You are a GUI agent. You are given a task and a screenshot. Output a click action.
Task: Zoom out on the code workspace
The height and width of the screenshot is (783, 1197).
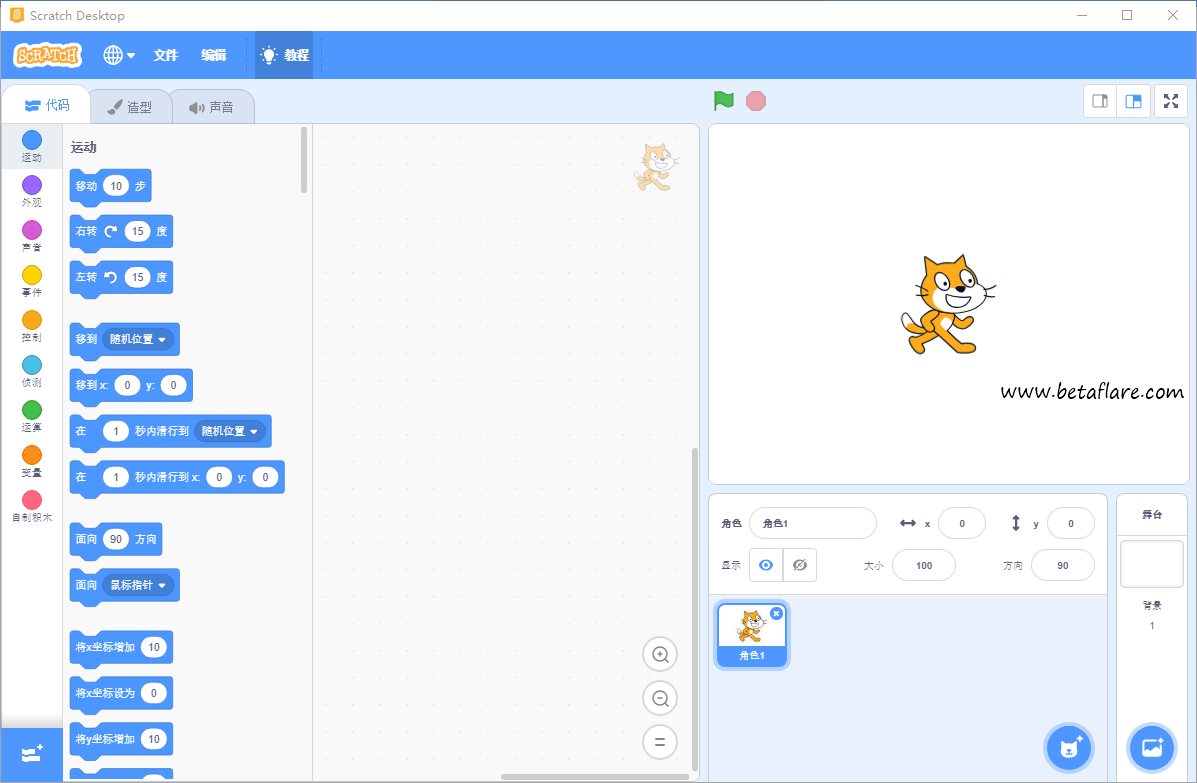(x=660, y=699)
